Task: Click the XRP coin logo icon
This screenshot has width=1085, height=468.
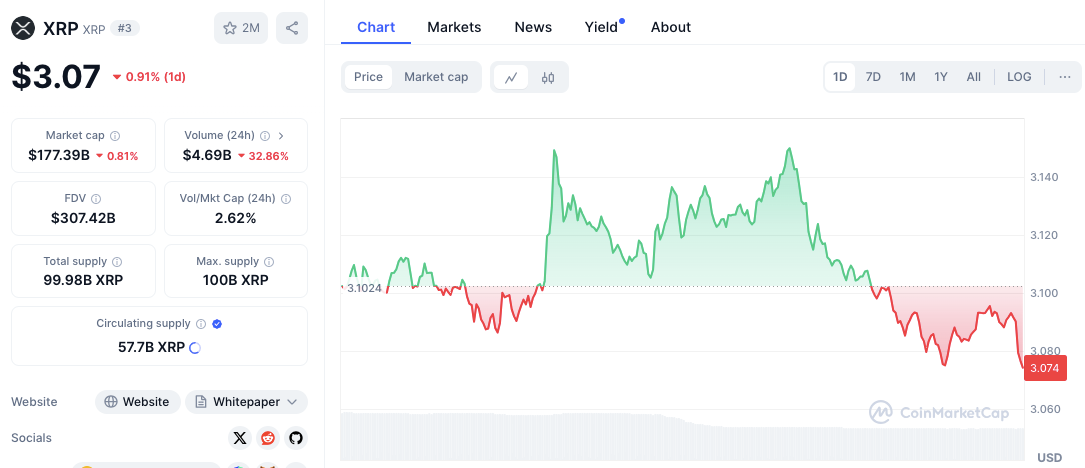Action: click(x=24, y=28)
